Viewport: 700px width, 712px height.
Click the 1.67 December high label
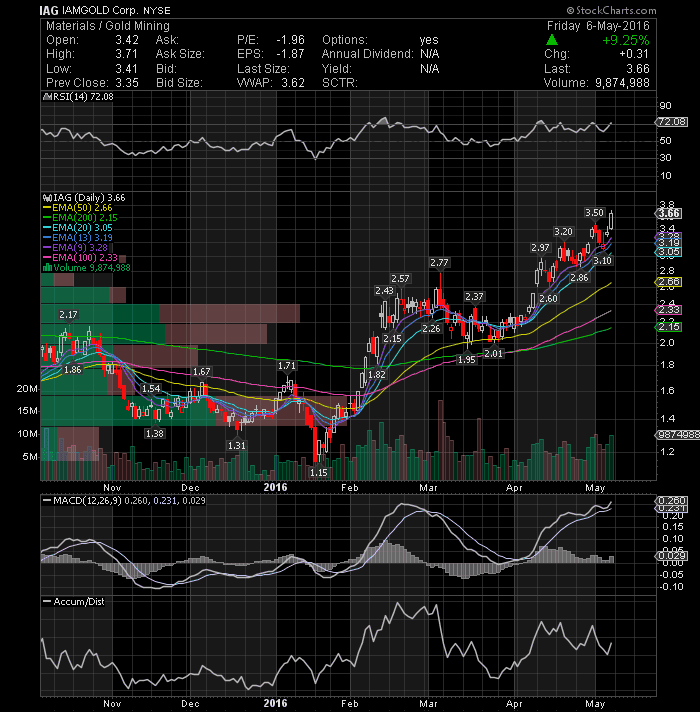[202, 371]
